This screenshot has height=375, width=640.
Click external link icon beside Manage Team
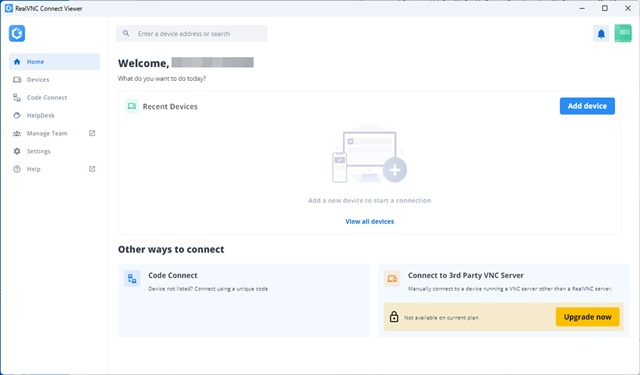click(92, 133)
